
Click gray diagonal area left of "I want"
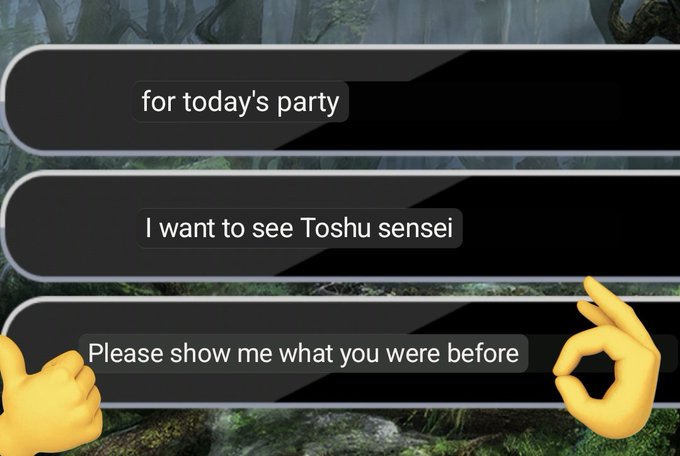pos(72,228)
